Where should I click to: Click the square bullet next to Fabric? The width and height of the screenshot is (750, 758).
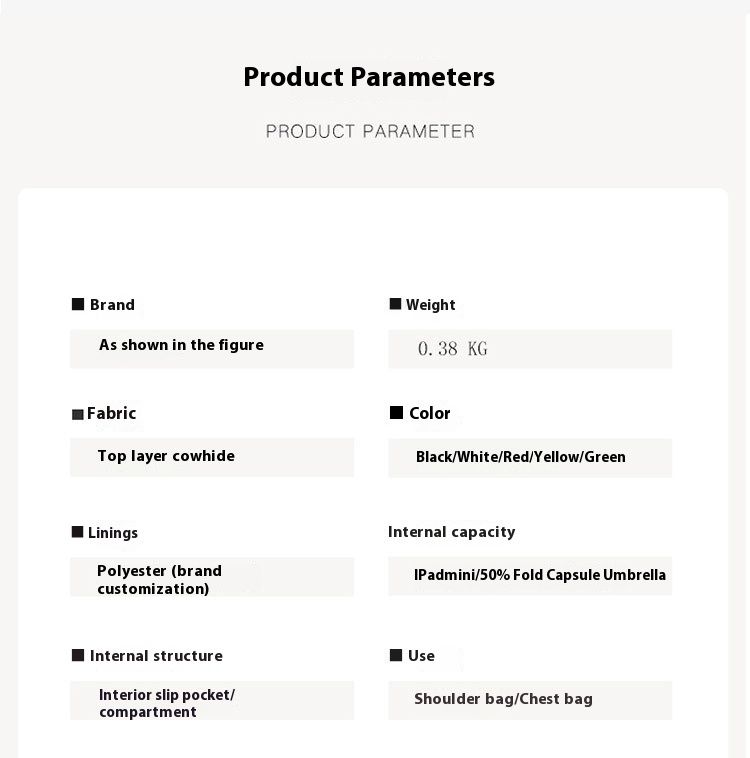point(78,414)
